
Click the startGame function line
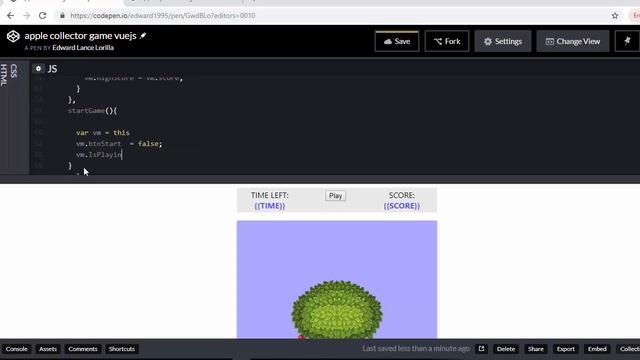[x=92, y=111]
